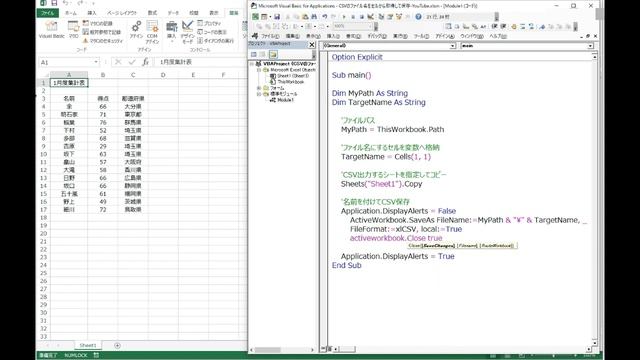Click View Code (コードの表示) in ribbon
This screenshot has width=640, height=360.
(212, 32)
